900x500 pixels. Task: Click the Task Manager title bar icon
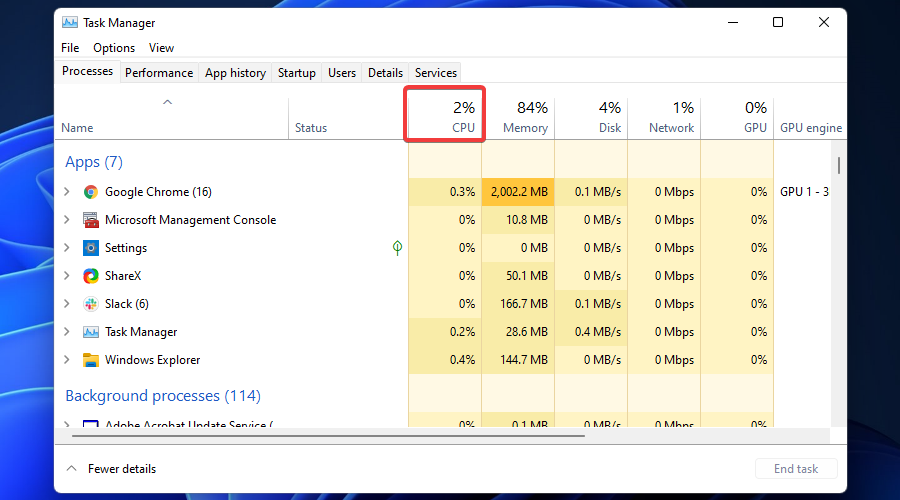point(70,22)
